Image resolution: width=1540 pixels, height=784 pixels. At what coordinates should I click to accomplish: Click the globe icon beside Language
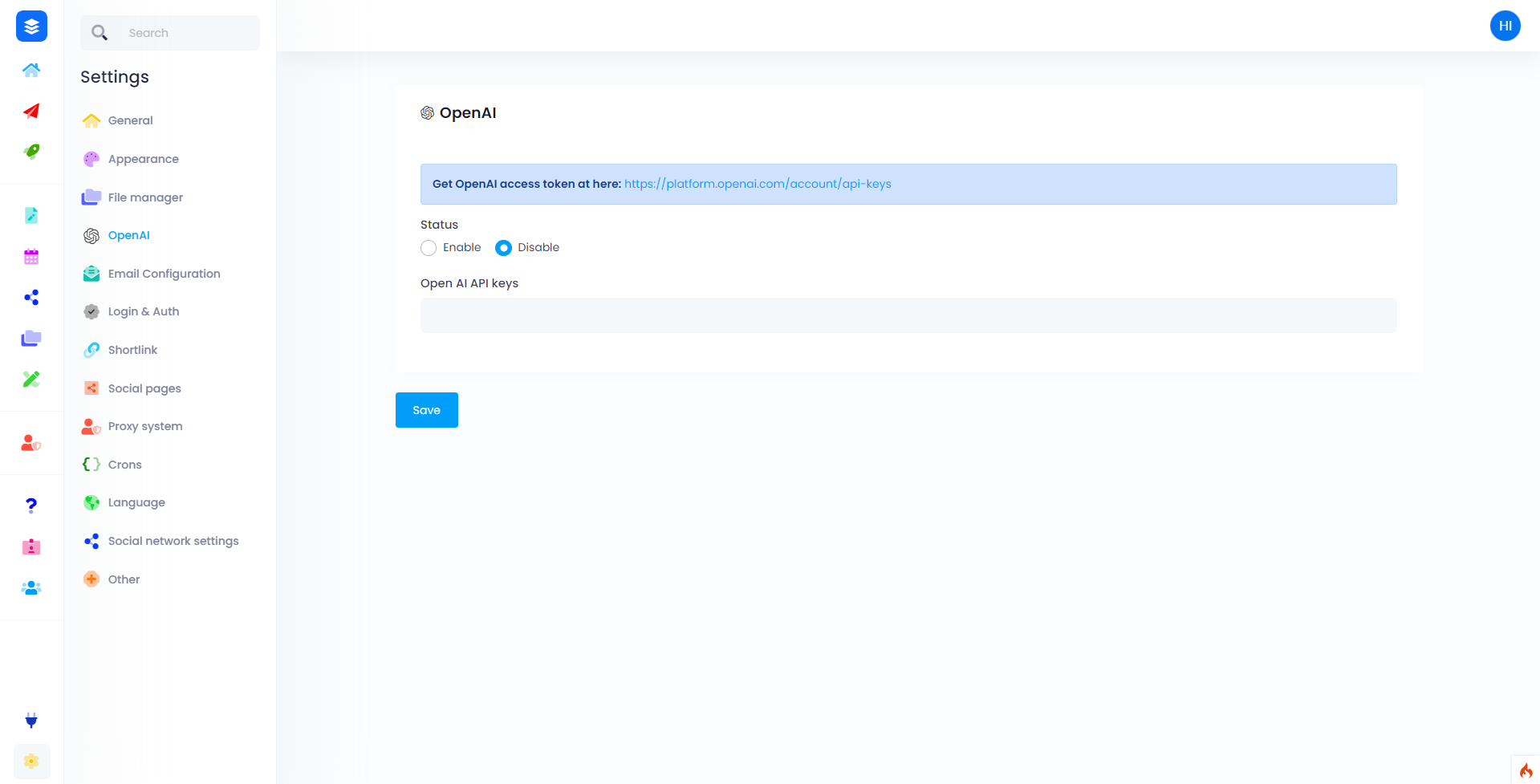(91, 502)
